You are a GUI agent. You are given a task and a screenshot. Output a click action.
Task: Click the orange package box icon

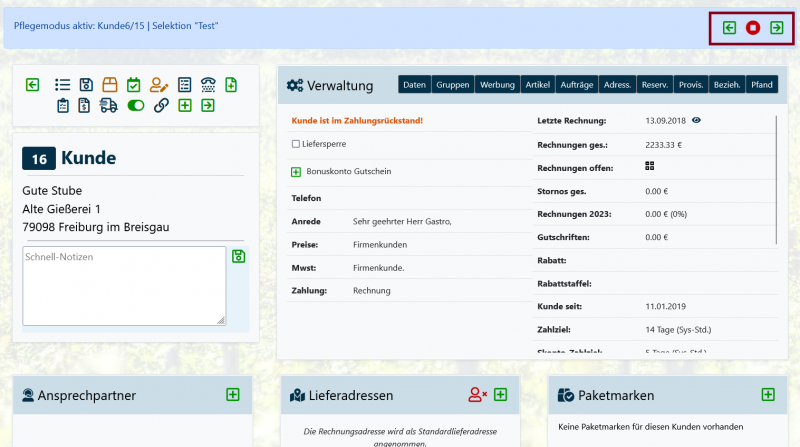[110, 85]
